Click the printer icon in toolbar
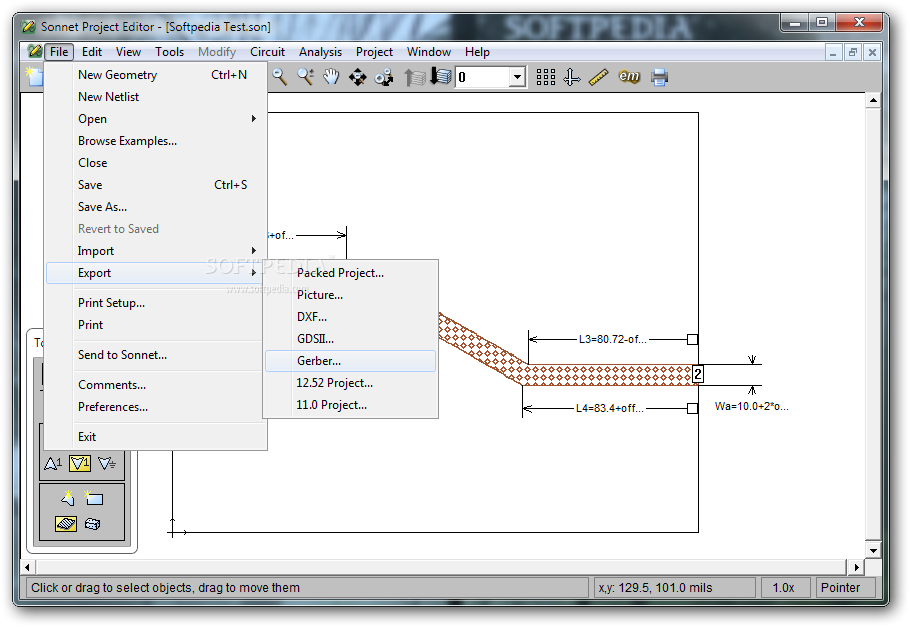This screenshot has width=910, height=627. [x=659, y=77]
